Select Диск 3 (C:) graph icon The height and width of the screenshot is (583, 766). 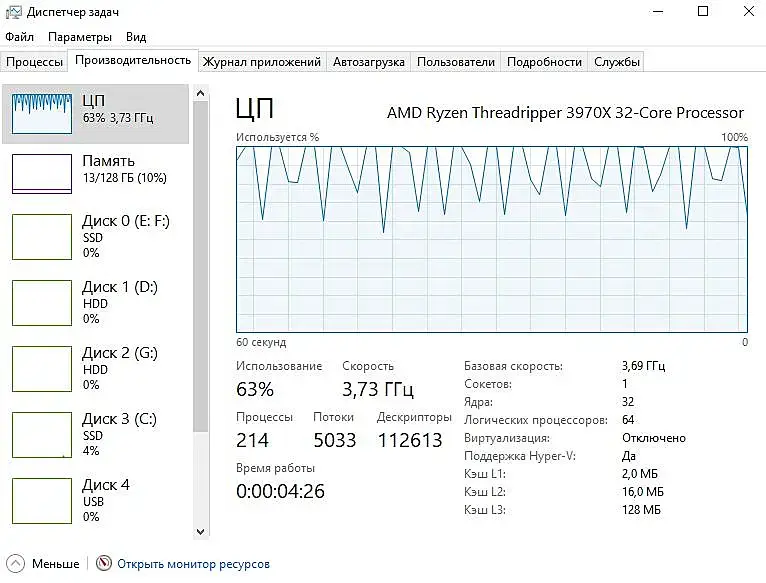click(x=42, y=435)
